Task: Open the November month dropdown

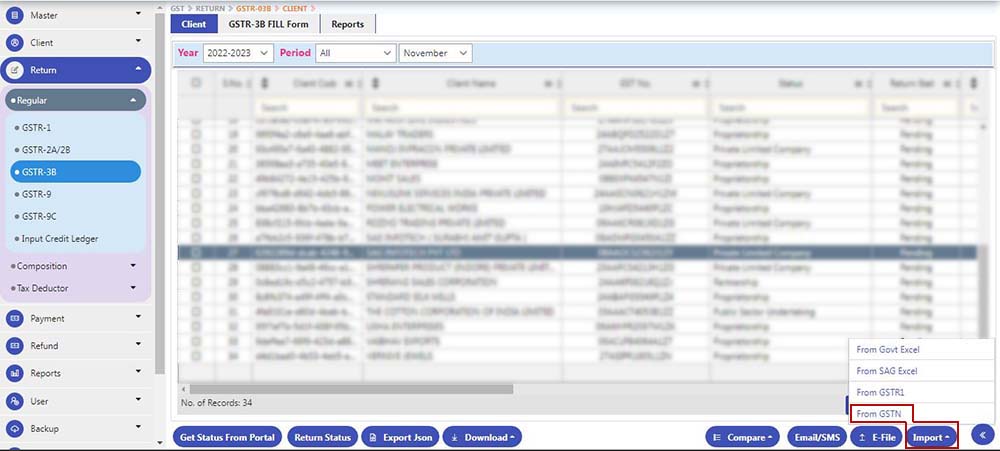Action: tap(435, 53)
